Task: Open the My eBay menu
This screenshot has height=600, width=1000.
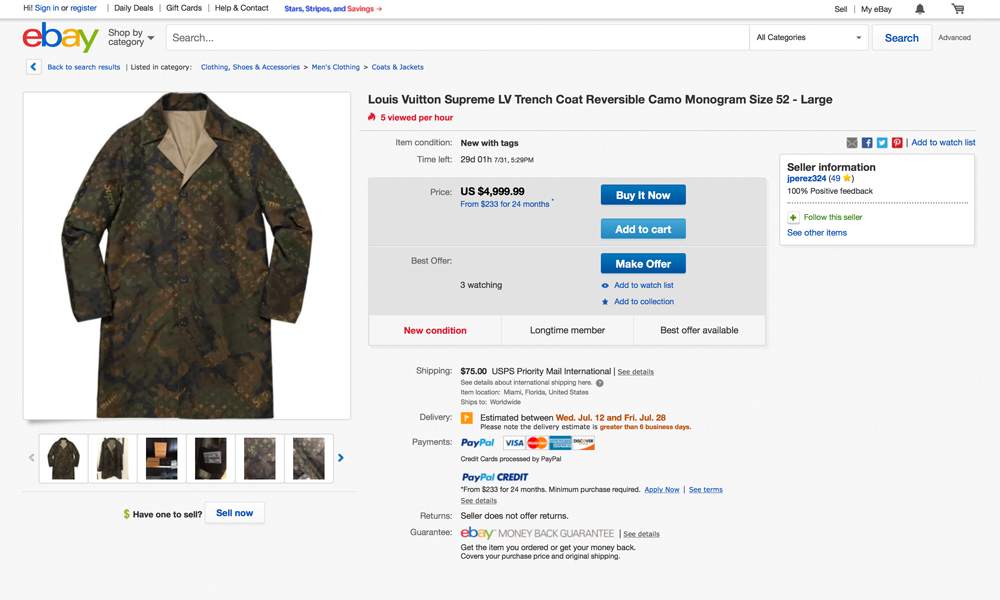Action: [876, 9]
